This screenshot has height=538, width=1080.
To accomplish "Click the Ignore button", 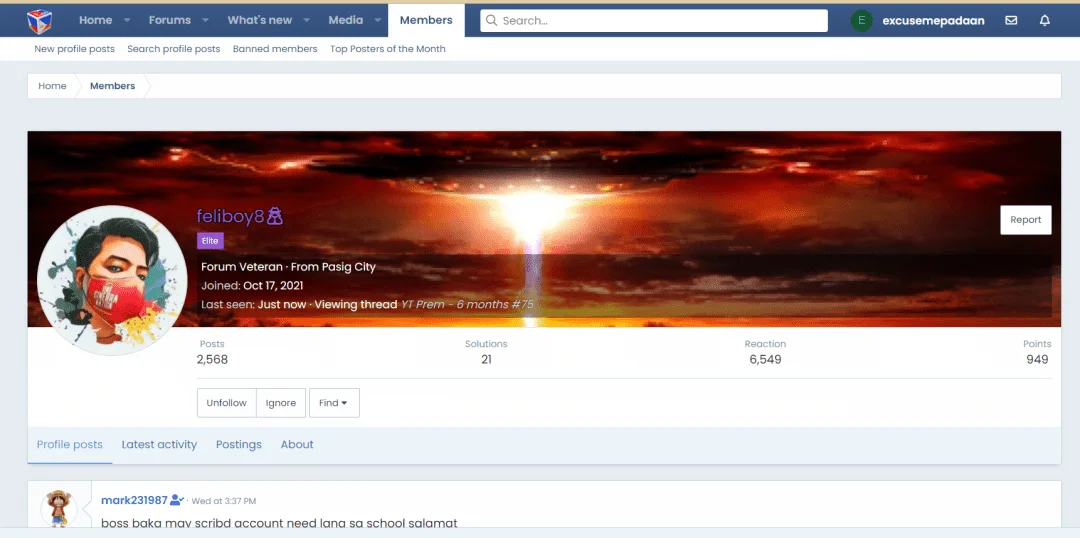I will [x=281, y=403].
